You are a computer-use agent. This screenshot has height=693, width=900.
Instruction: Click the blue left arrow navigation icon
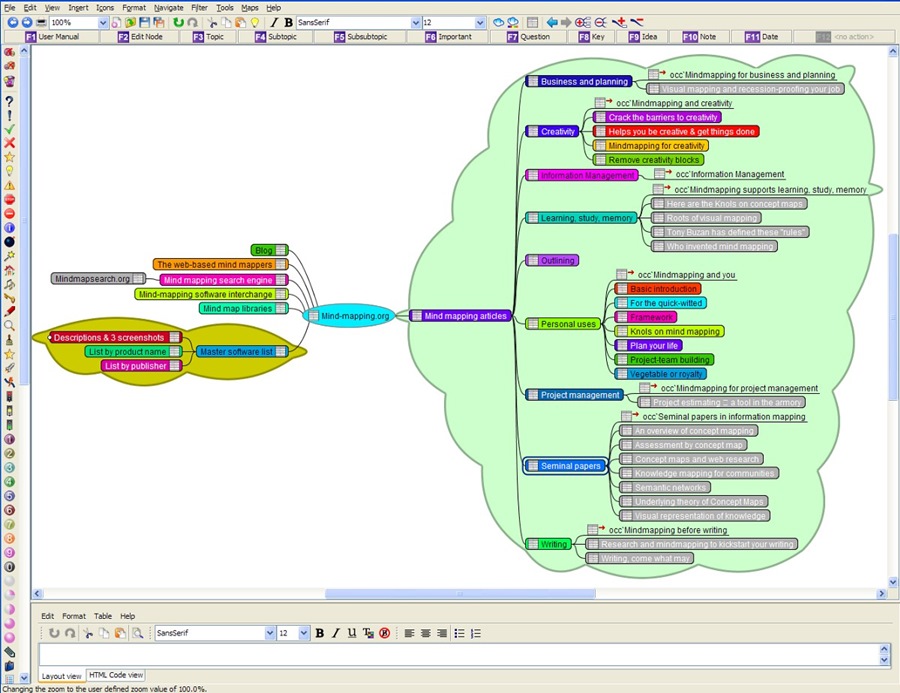[x=552, y=22]
